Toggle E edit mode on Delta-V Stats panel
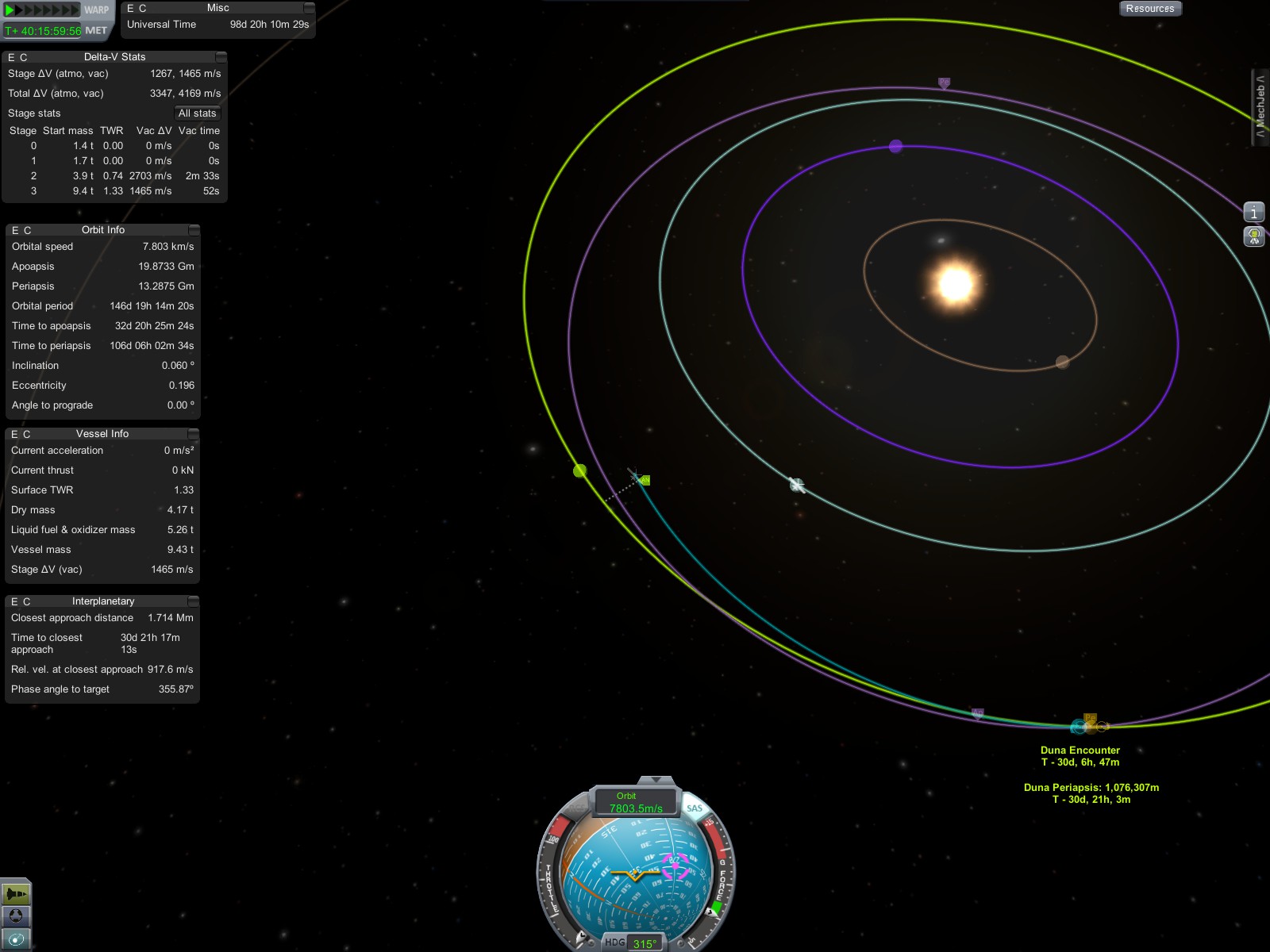Viewport: 1270px width, 952px height. pos(11,57)
